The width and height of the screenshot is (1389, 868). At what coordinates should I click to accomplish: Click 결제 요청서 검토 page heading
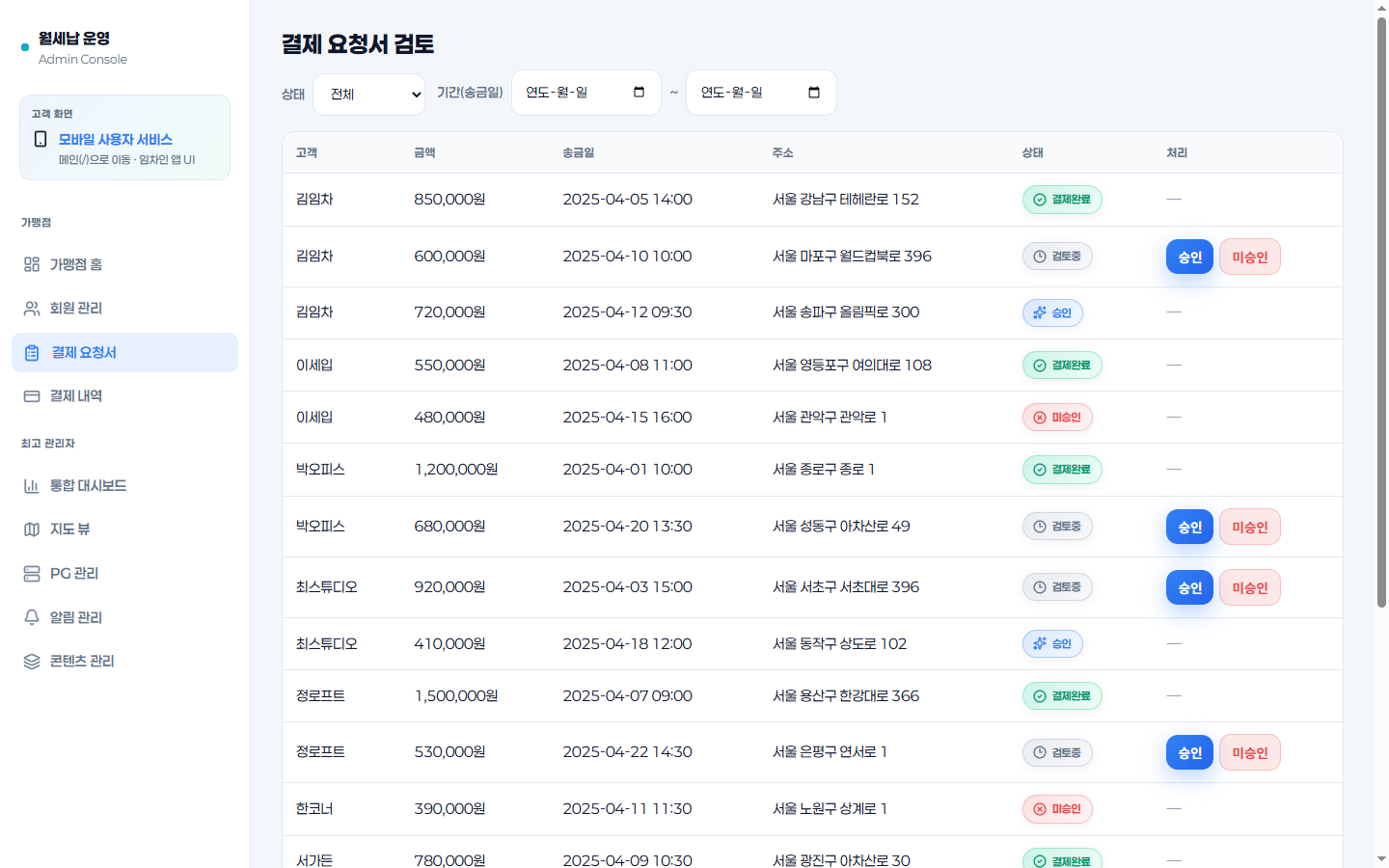(x=358, y=44)
